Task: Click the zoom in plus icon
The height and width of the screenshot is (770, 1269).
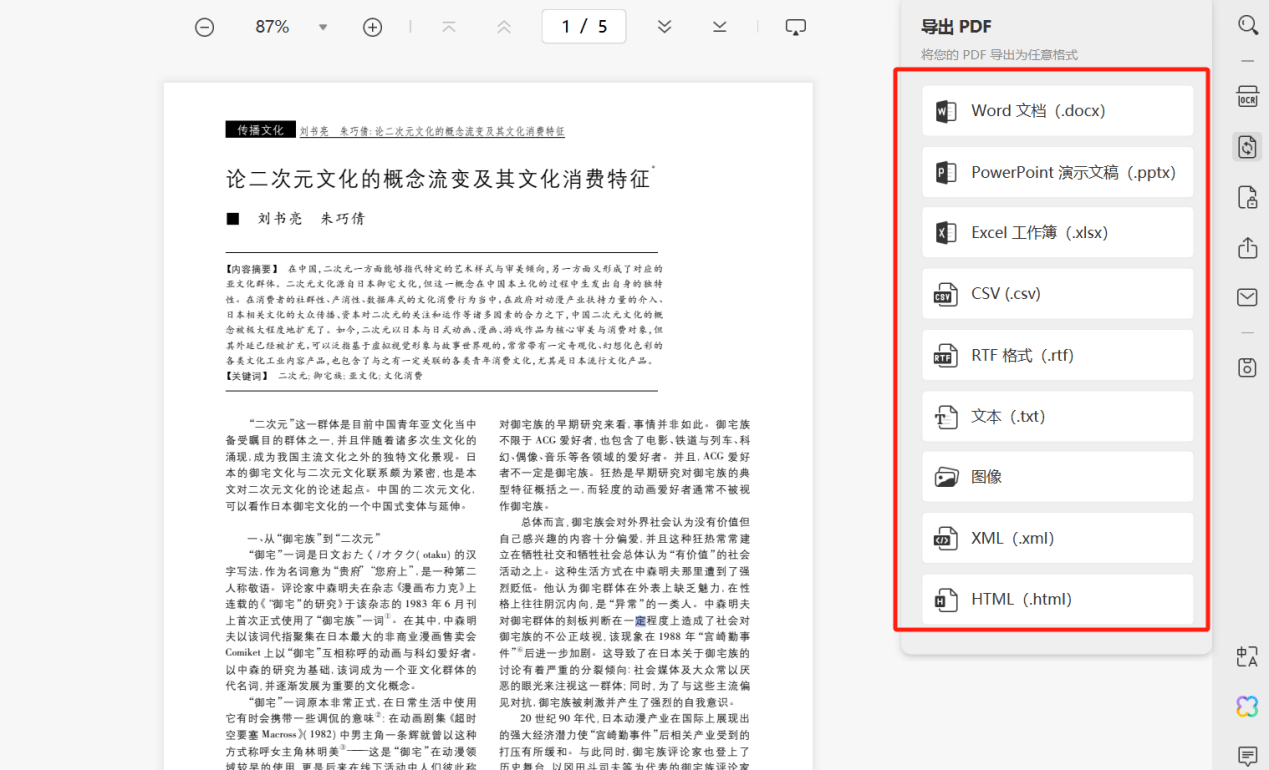Action: pyautogui.click(x=372, y=27)
